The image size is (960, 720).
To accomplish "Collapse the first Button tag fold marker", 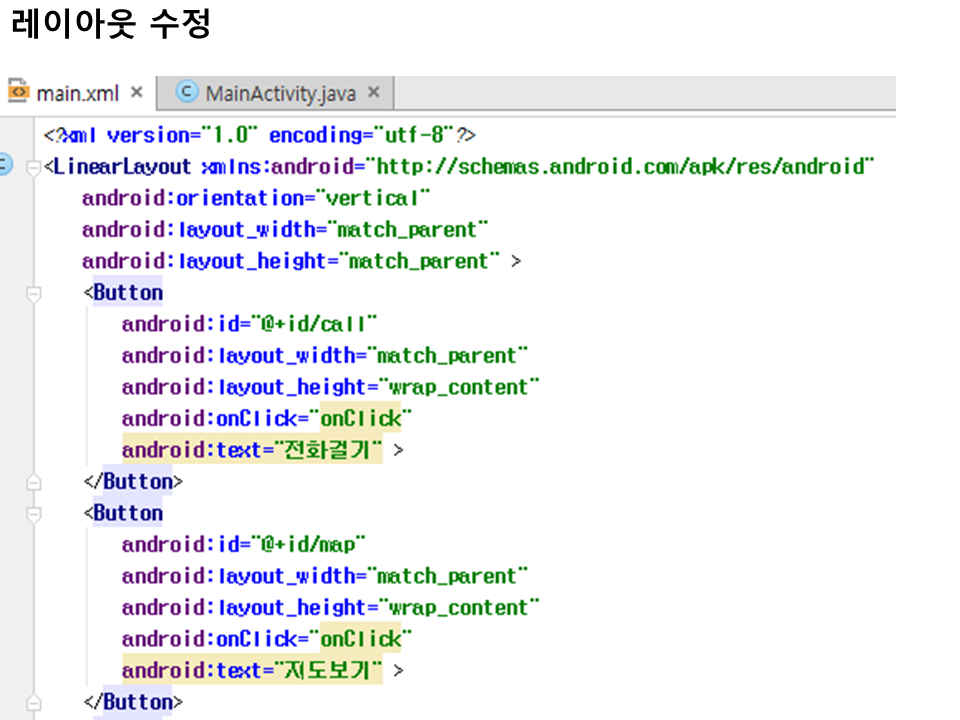I will 33,293.
